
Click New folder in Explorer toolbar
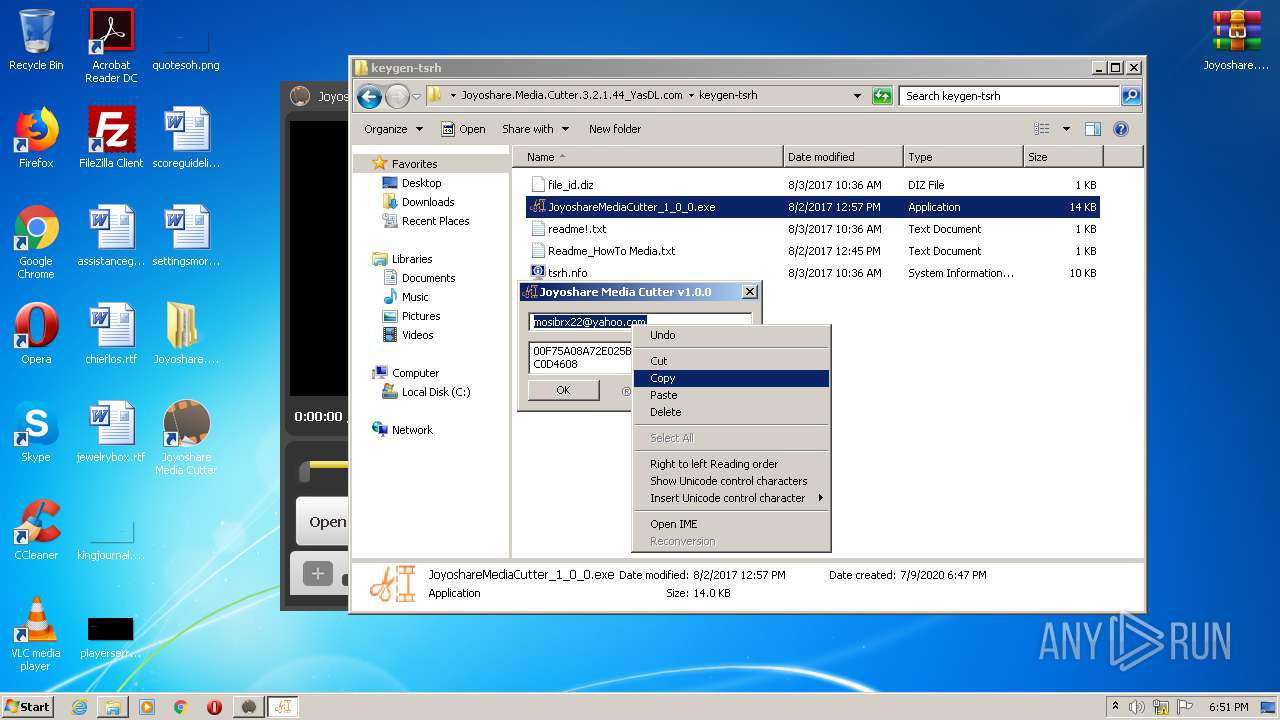click(x=615, y=129)
